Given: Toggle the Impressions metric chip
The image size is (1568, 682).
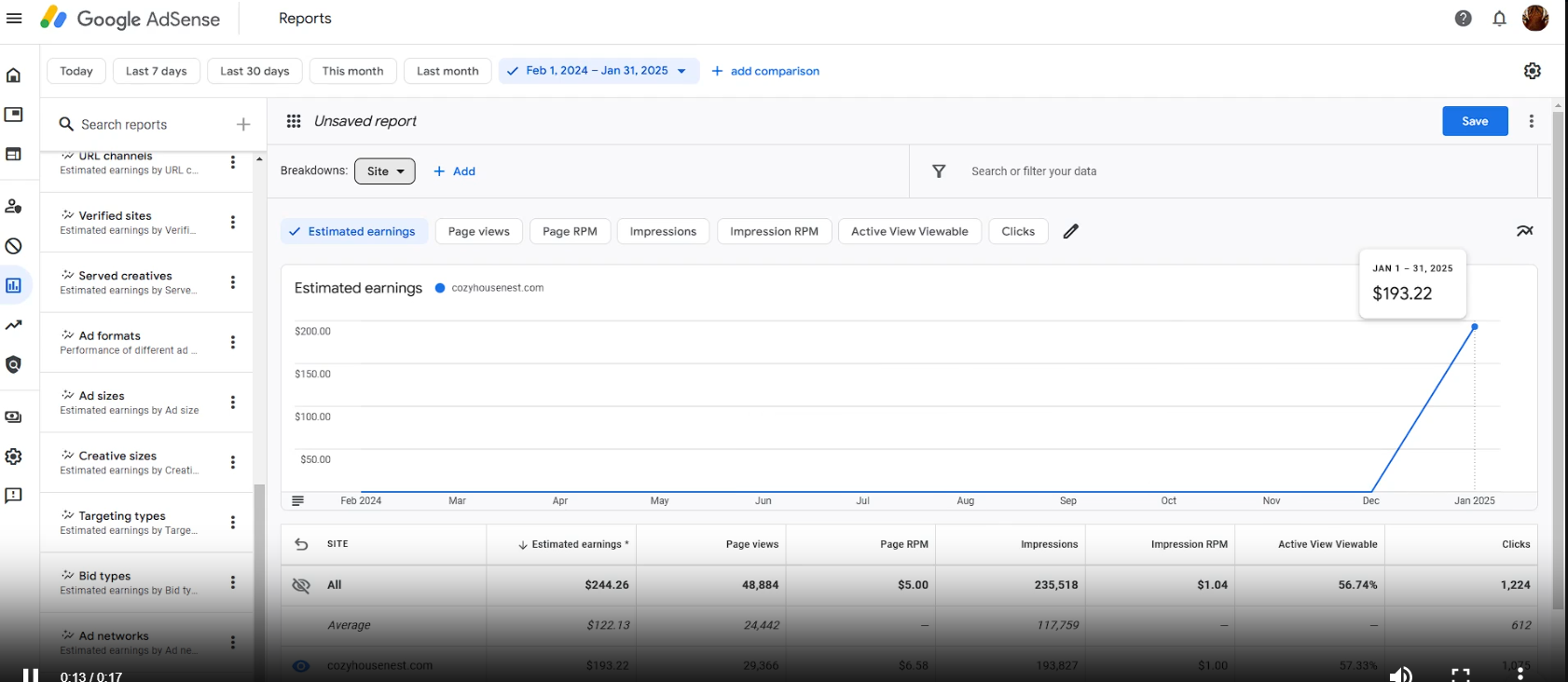Looking at the screenshot, I should (663, 231).
